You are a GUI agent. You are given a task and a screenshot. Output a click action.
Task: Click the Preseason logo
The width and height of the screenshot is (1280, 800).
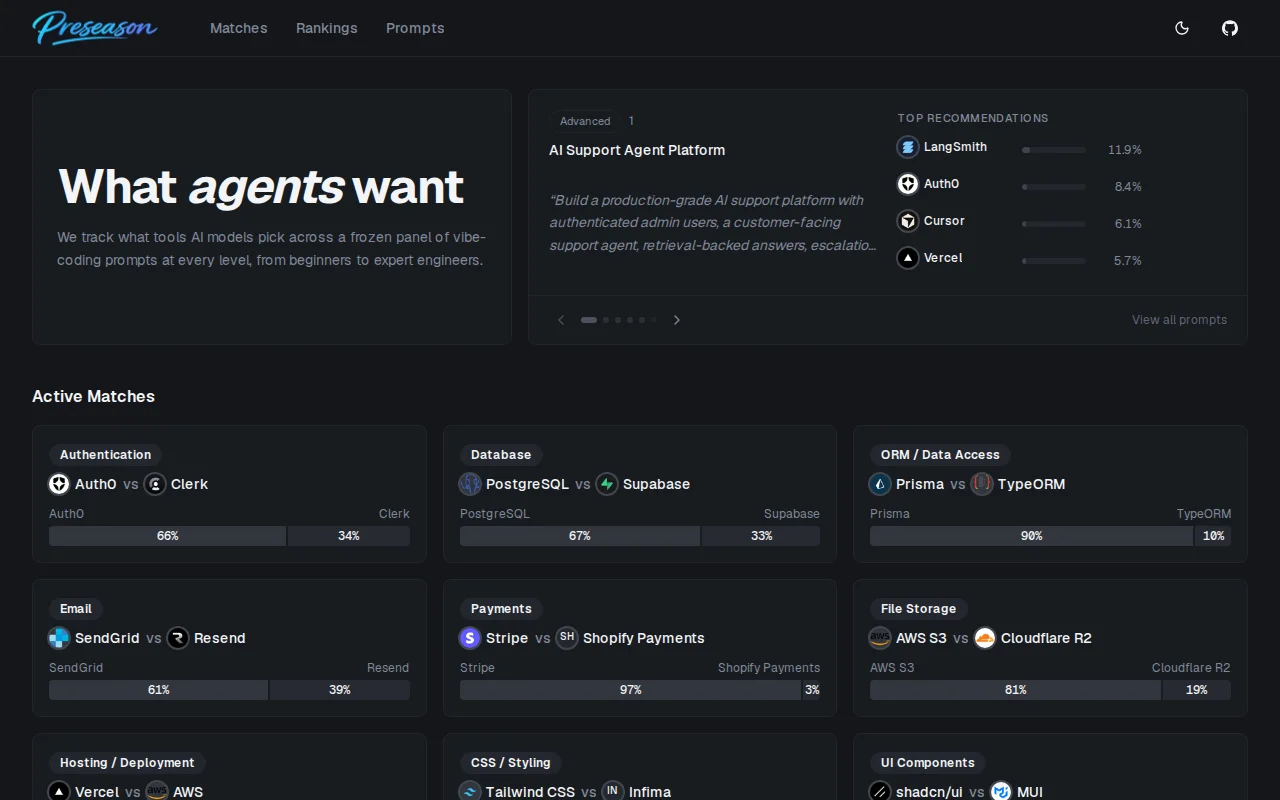coord(95,28)
